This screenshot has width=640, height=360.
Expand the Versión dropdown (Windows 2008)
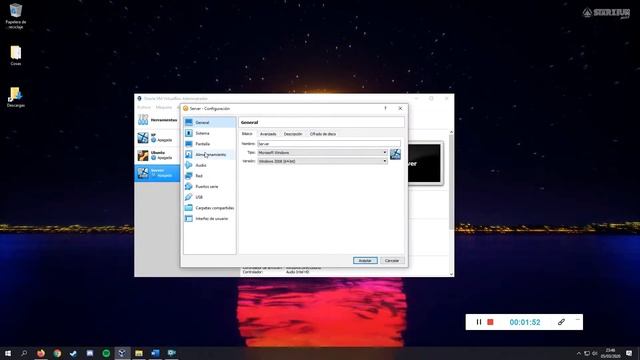pos(322,161)
